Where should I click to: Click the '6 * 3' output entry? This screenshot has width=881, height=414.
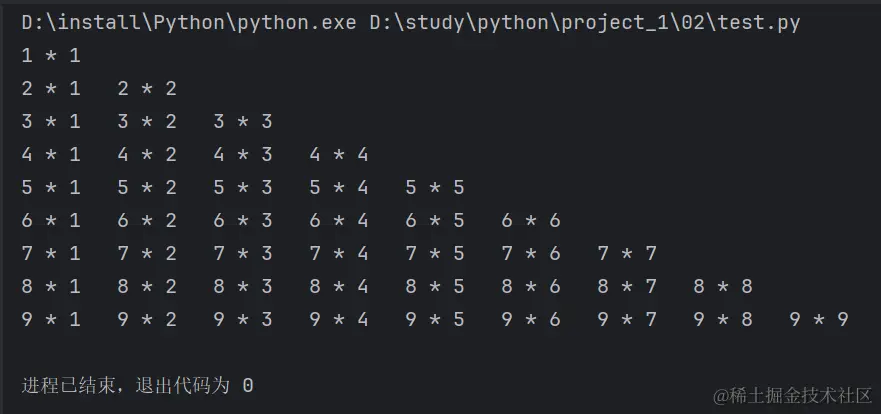[243, 220]
